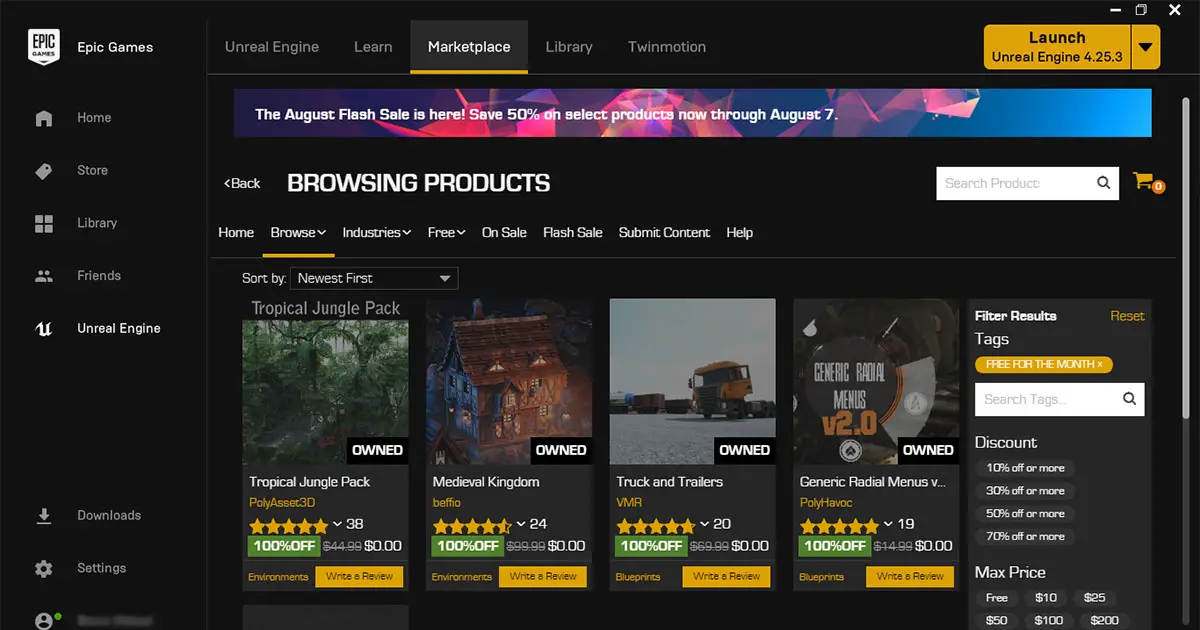Select the $25 max price filter
The height and width of the screenshot is (630, 1200).
tap(1095, 598)
